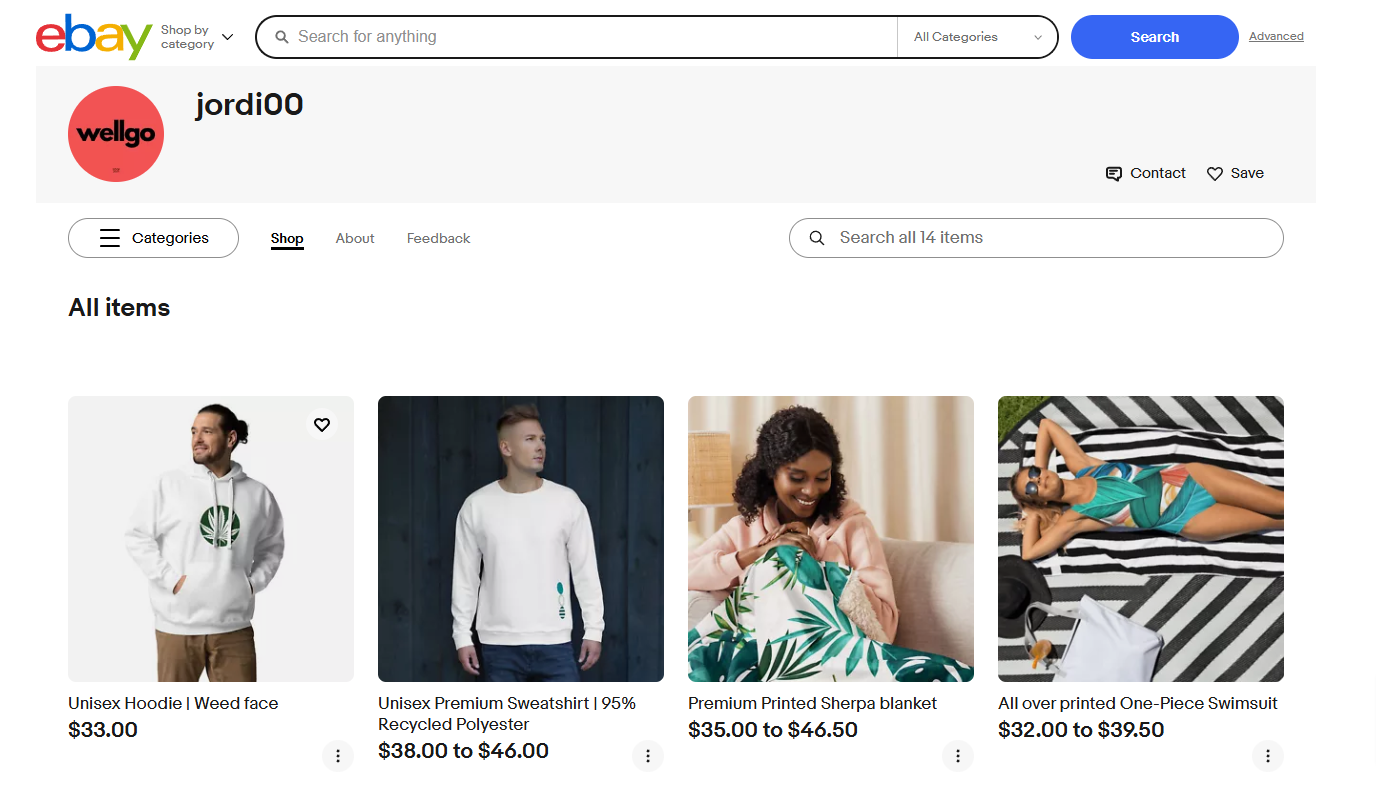Screen dimensions: 1376x791
Task: Open the Premium Printed Sherpa blanket title
Action: click(x=812, y=703)
